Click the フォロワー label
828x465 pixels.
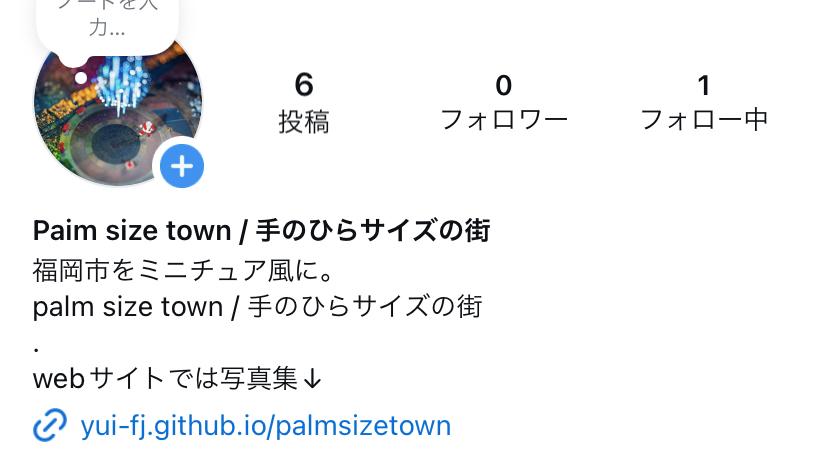(x=504, y=120)
